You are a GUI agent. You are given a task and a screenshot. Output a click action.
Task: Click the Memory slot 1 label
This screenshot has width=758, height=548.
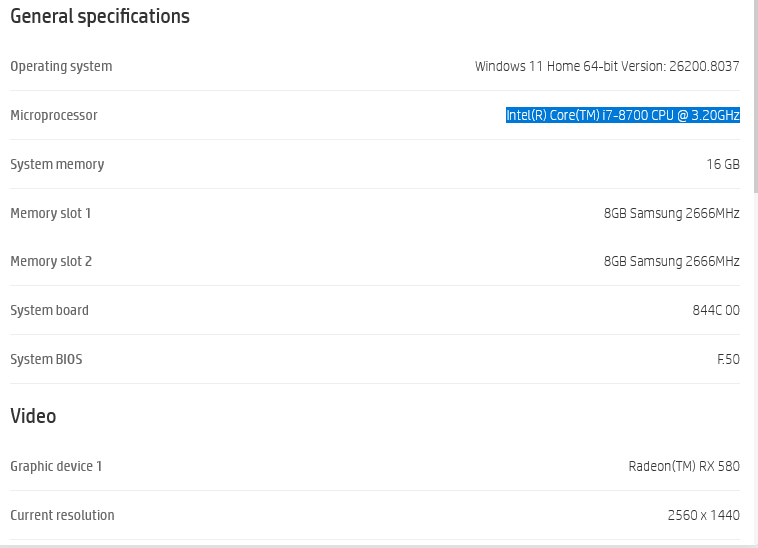[x=51, y=213]
